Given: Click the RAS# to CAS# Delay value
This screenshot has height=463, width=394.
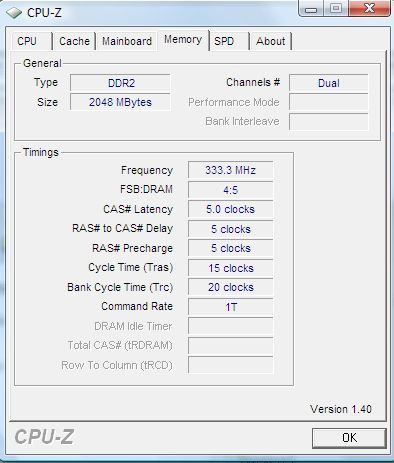Looking at the screenshot, I should [231, 229].
